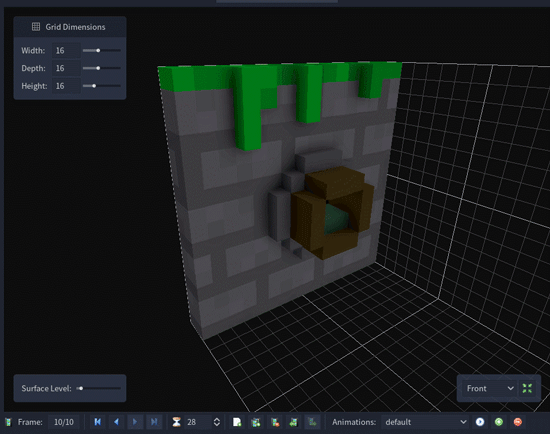Click the hourglass frame duration icon
Image resolution: width=550 pixels, height=434 pixels.
point(176,422)
